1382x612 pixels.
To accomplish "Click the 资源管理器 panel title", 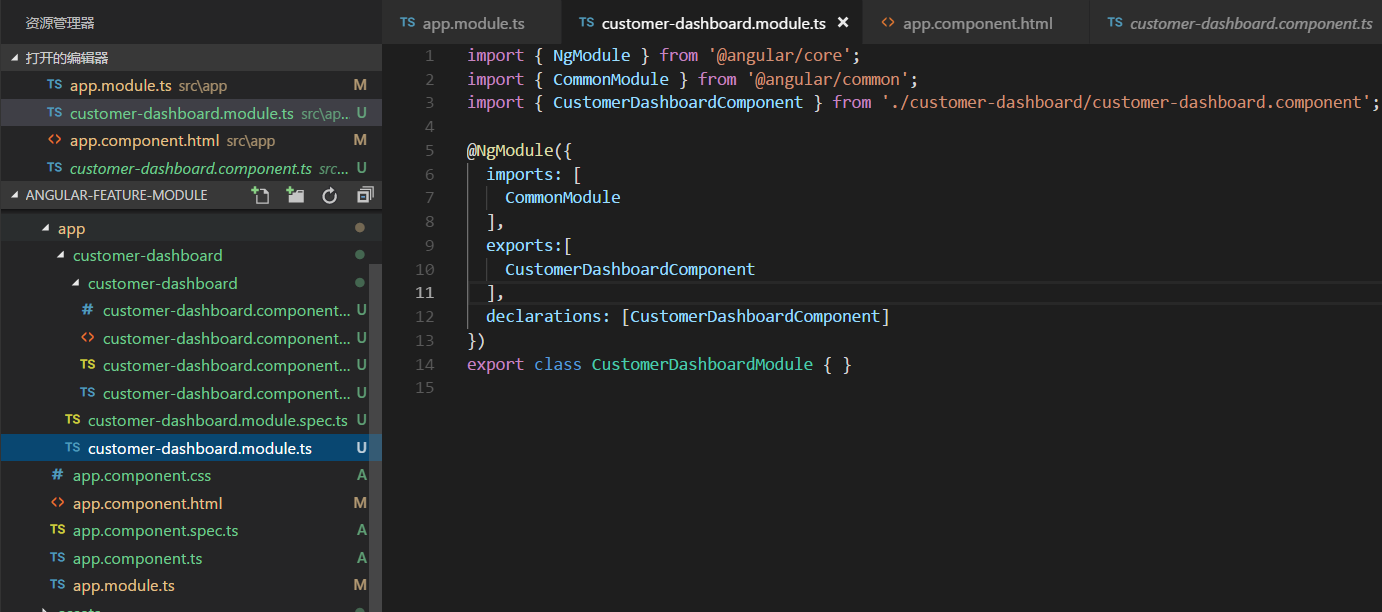I will (x=60, y=22).
